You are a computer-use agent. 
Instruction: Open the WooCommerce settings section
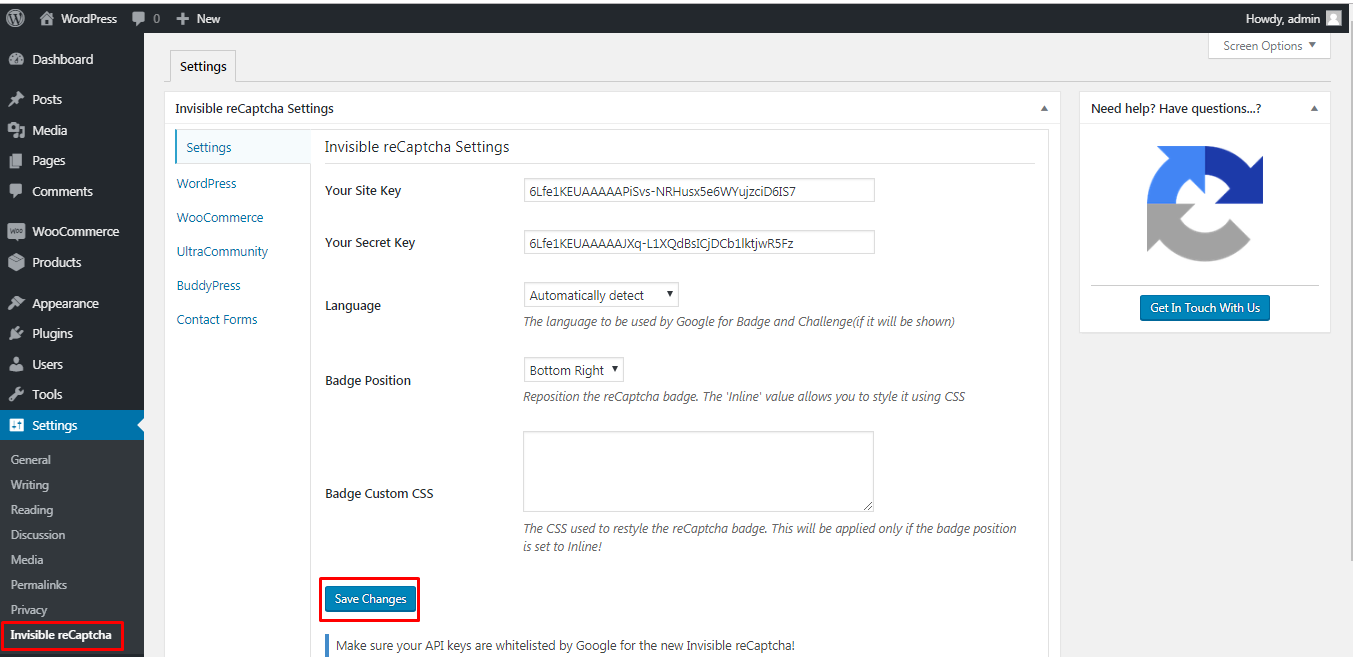coord(220,218)
